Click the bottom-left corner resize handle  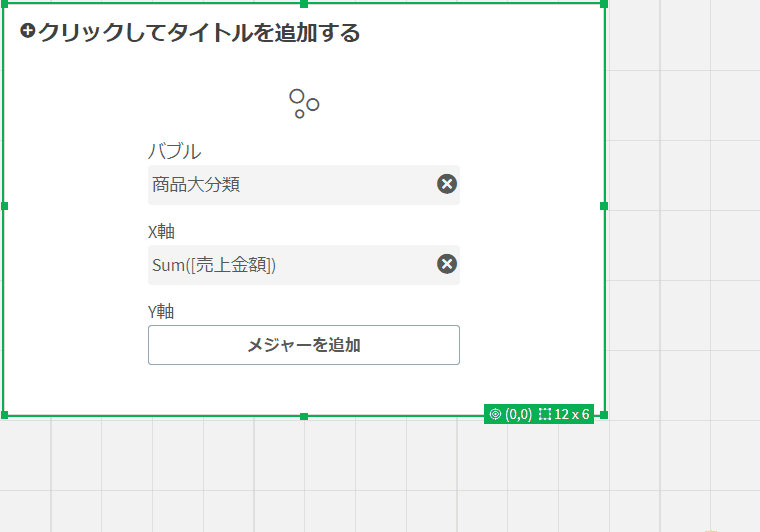[x=4, y=415]
